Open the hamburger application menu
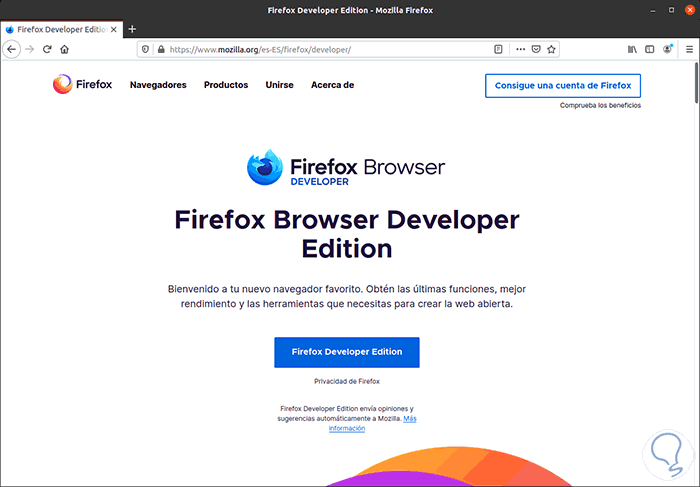Image resolution: width=700 pixels, height=487 pixels. [689, 50]
